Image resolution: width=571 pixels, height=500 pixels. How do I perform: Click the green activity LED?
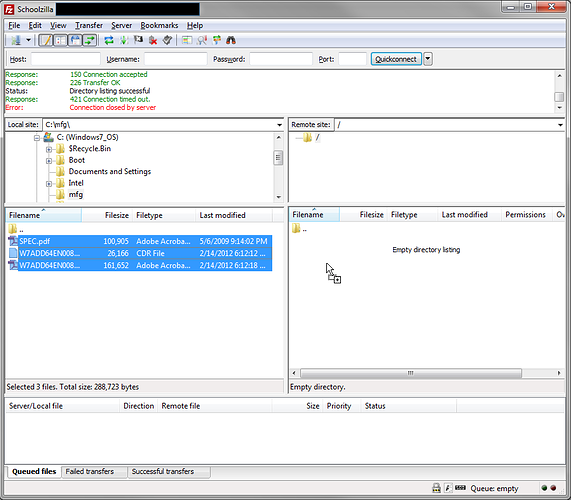(x=544, y=488)
